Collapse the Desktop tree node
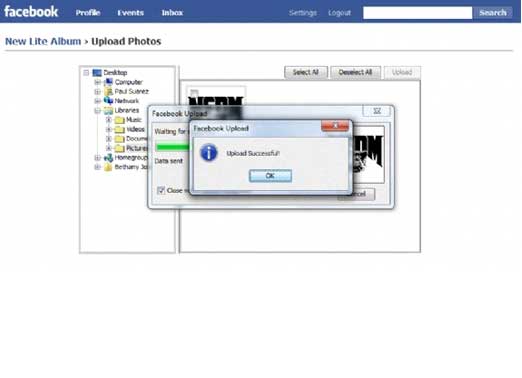522x378 pixels. (86, 73)
